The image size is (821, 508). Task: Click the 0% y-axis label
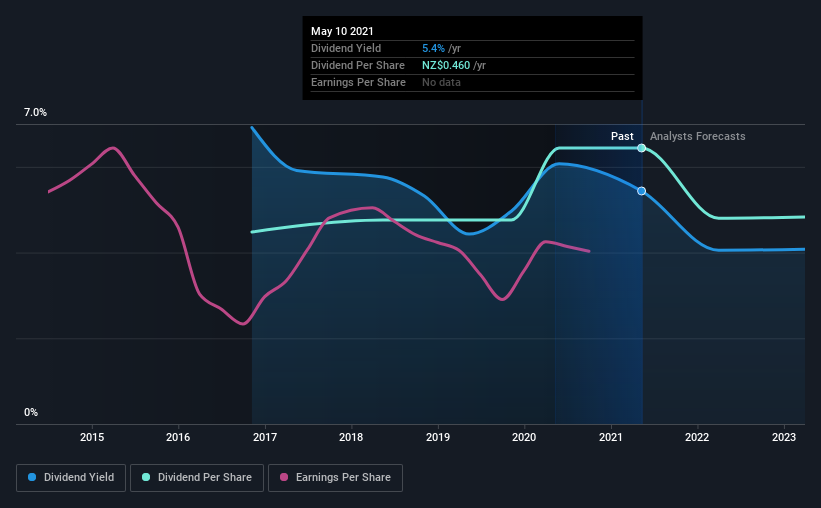pos(31,413)
